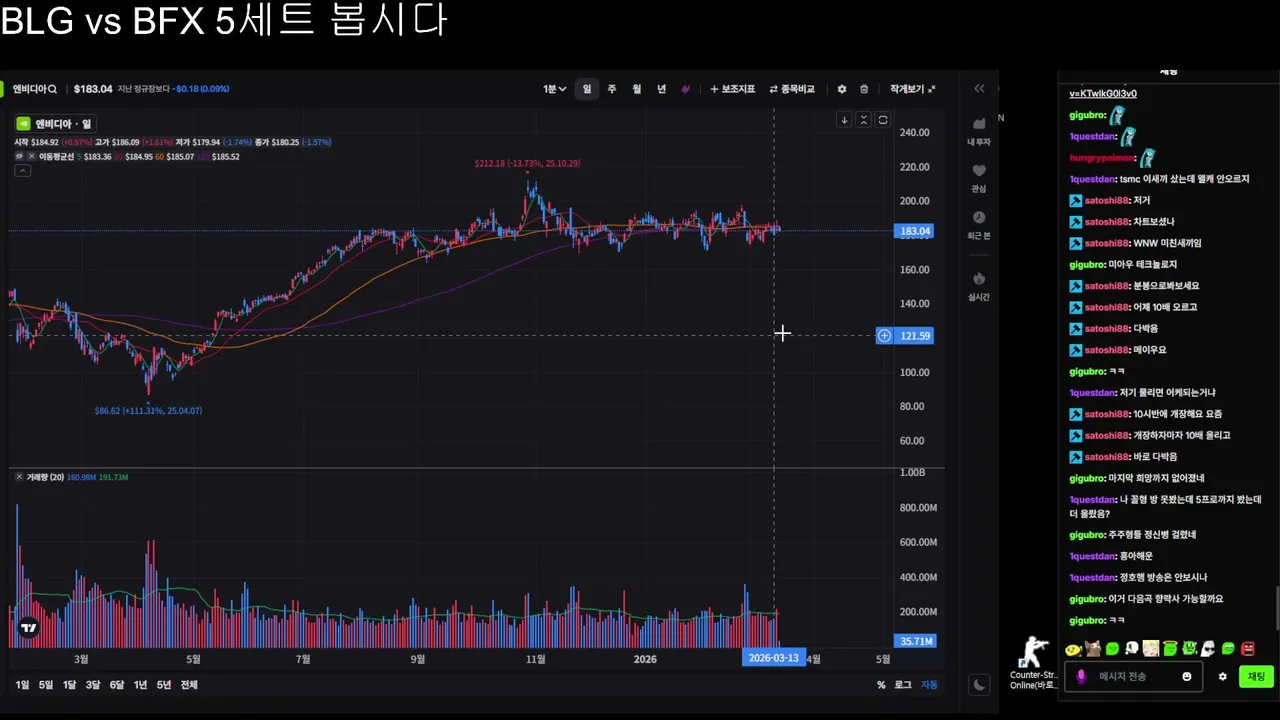The width and height of the screenshot is (1280, 720).
Task: Toggle % percent scale
Action: [x=881, y=685]
